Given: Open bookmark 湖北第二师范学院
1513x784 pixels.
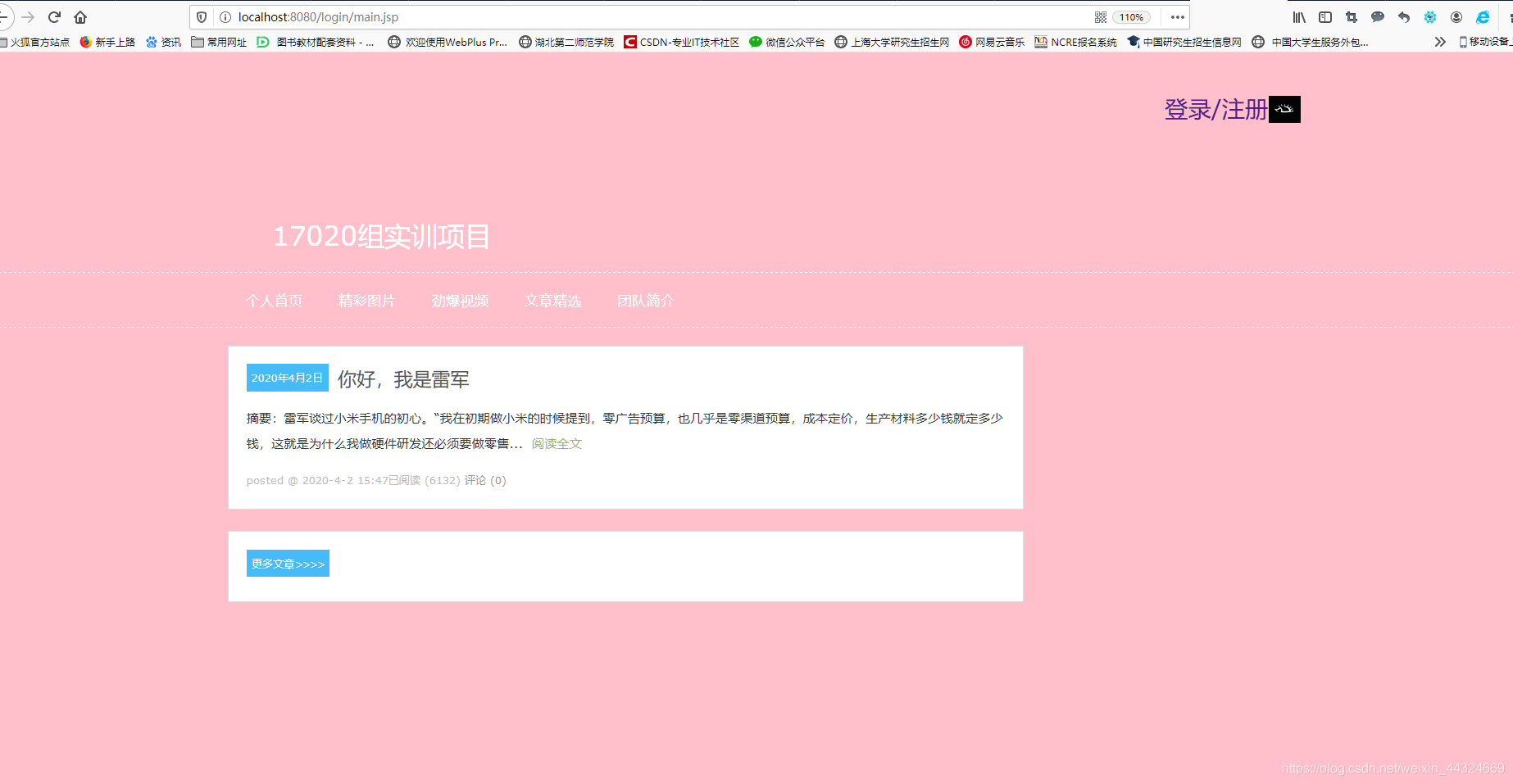Looking at the screenshot, I should 566,42.
